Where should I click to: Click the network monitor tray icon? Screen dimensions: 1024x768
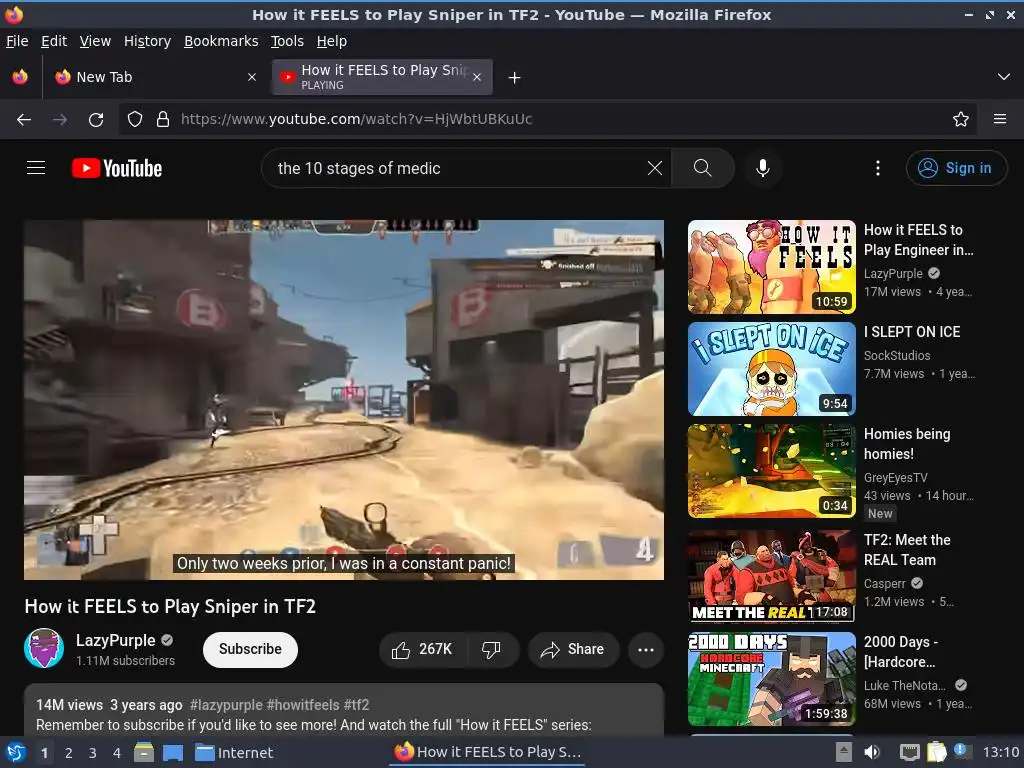[909, 752]
